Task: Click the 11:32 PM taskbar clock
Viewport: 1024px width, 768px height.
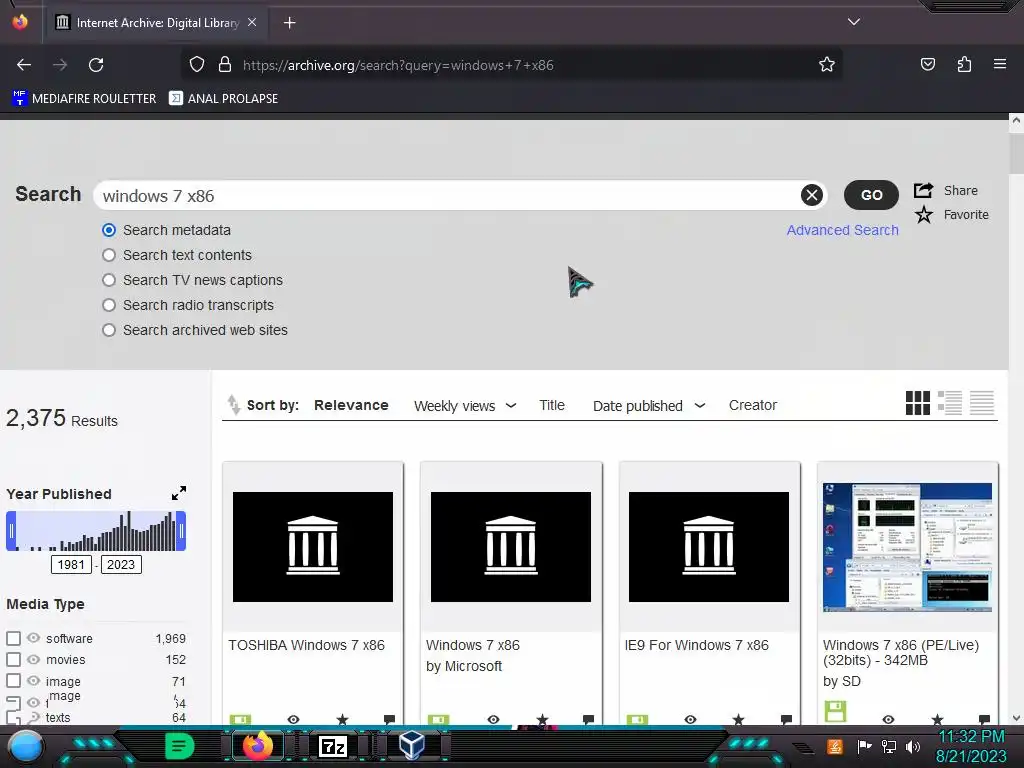Action: click(x=971, y=737)
